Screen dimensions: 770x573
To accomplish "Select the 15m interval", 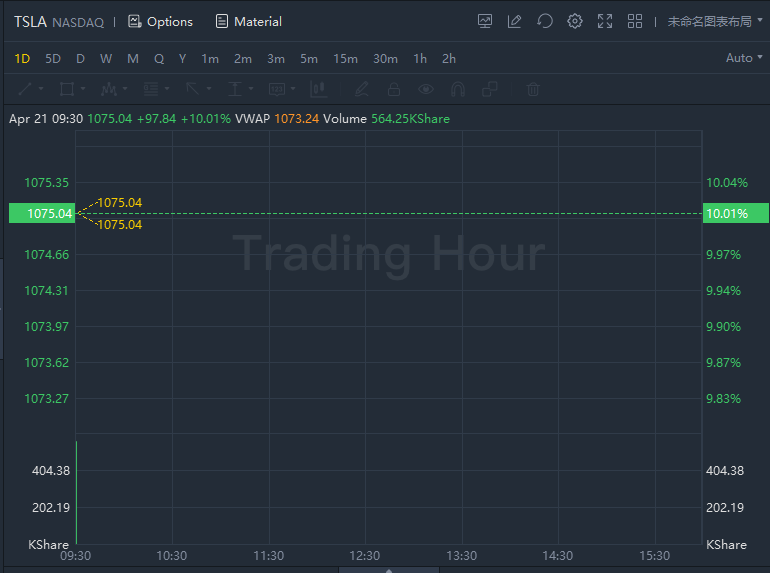I will click(345, 59).
